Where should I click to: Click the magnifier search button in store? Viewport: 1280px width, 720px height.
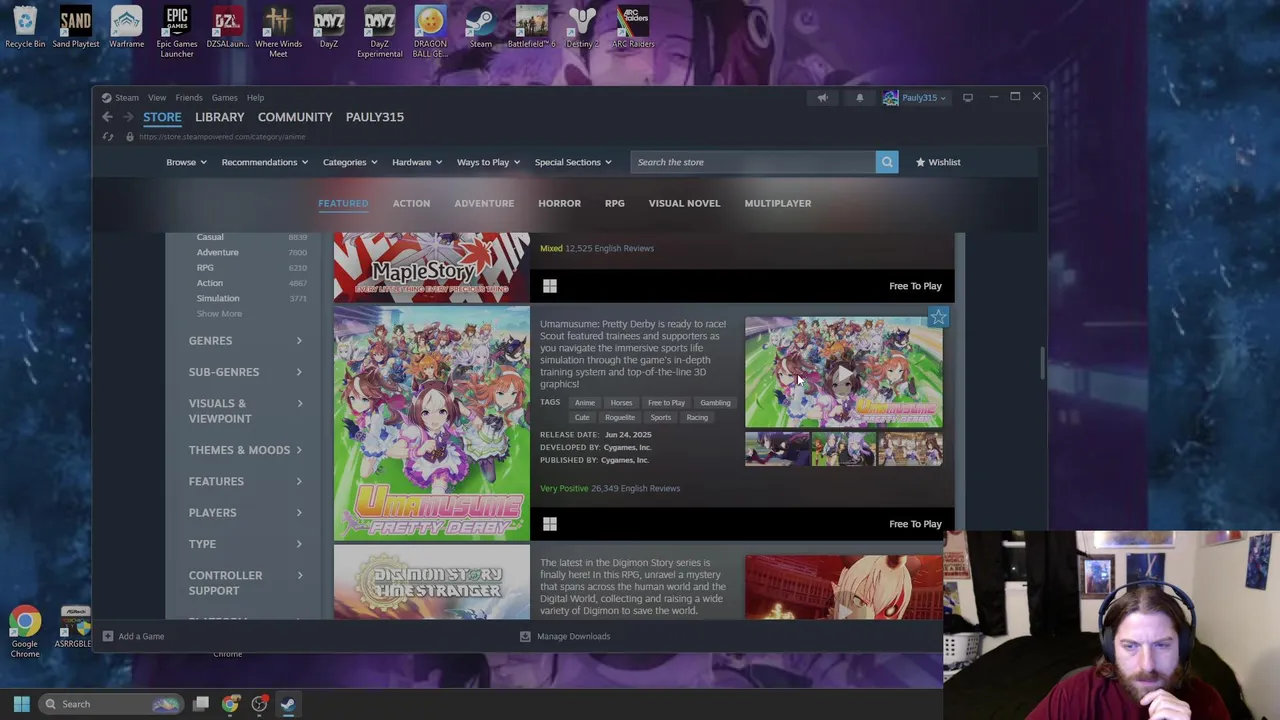coord(887,162)
